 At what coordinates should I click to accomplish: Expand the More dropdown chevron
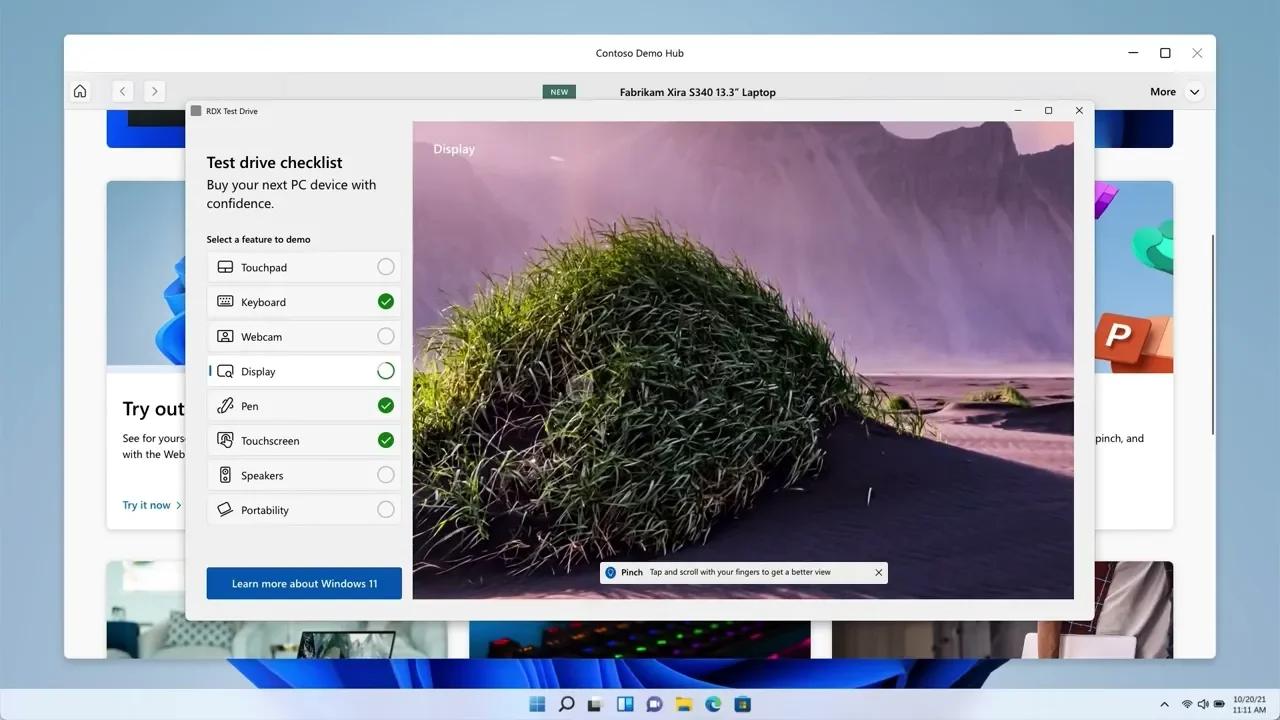1194,91
